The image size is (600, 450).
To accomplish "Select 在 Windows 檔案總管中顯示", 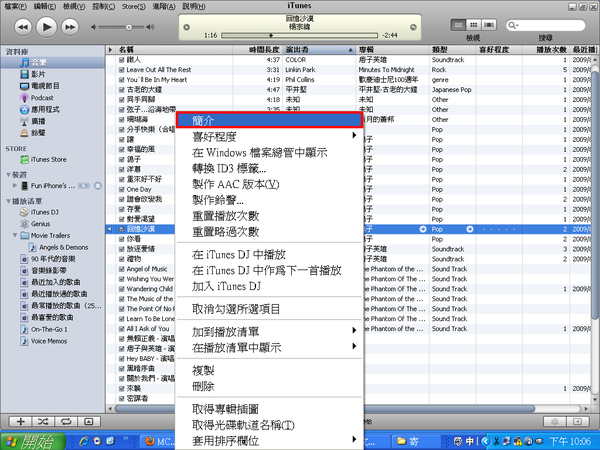I will pos(269,152).
